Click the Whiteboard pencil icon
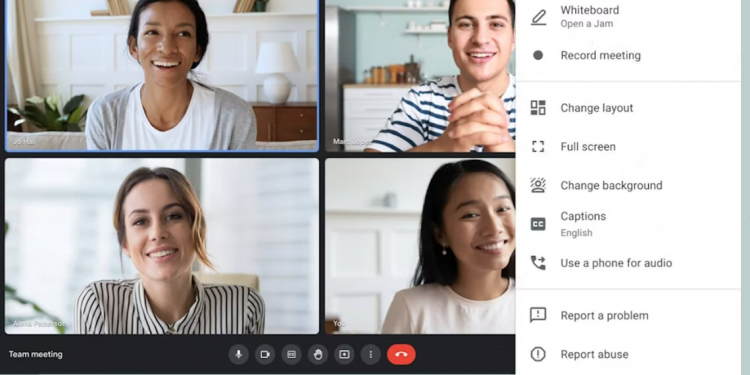 point(538,17)
